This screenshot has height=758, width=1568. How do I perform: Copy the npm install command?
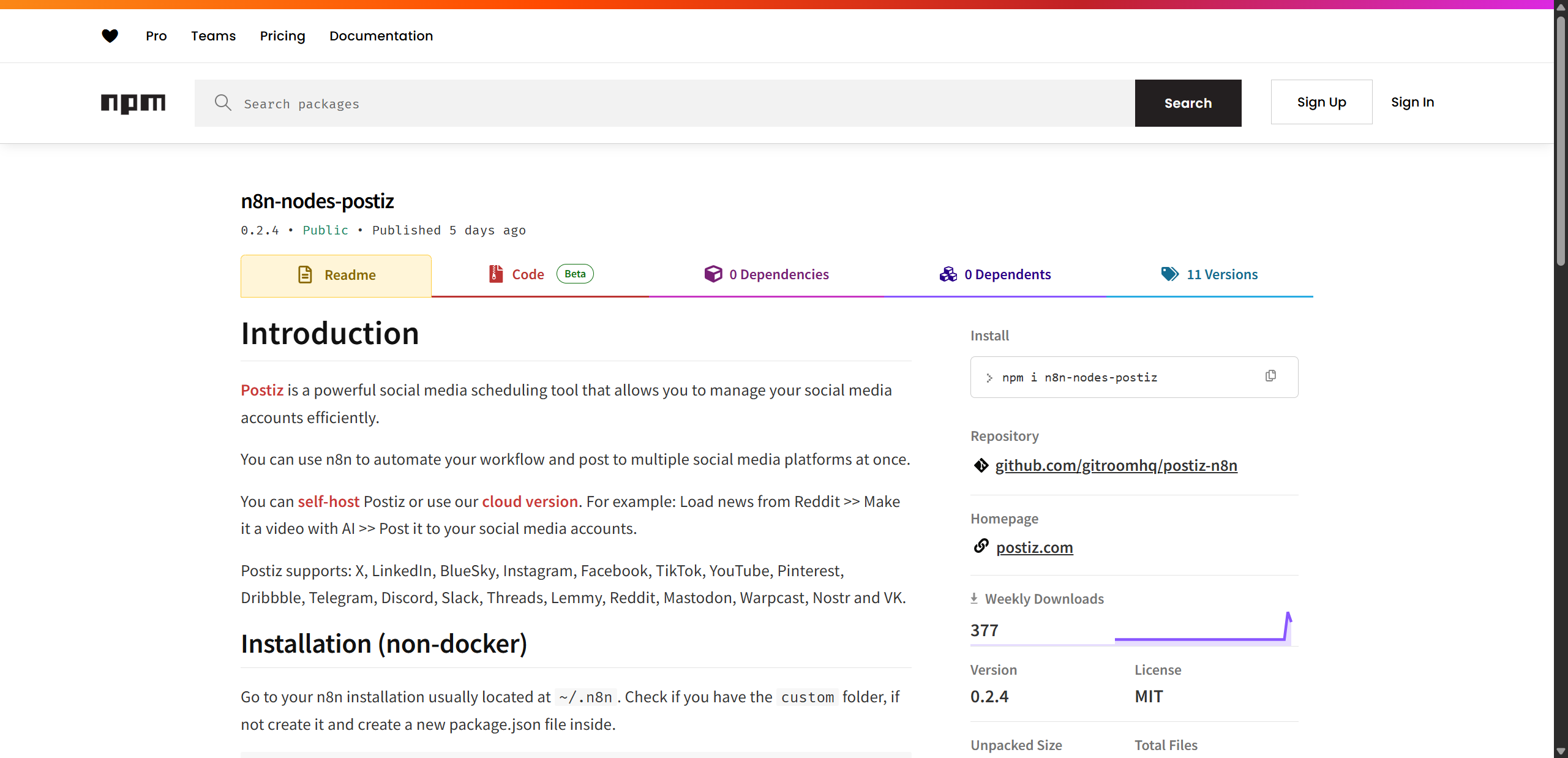click(1270, 376)
